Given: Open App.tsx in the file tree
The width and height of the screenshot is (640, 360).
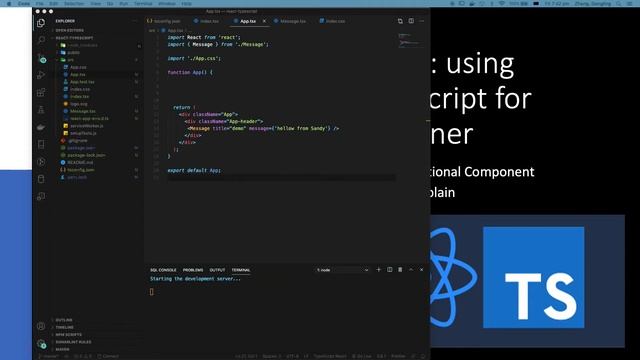Looking at the screenshot, I should tap(78, 74).
